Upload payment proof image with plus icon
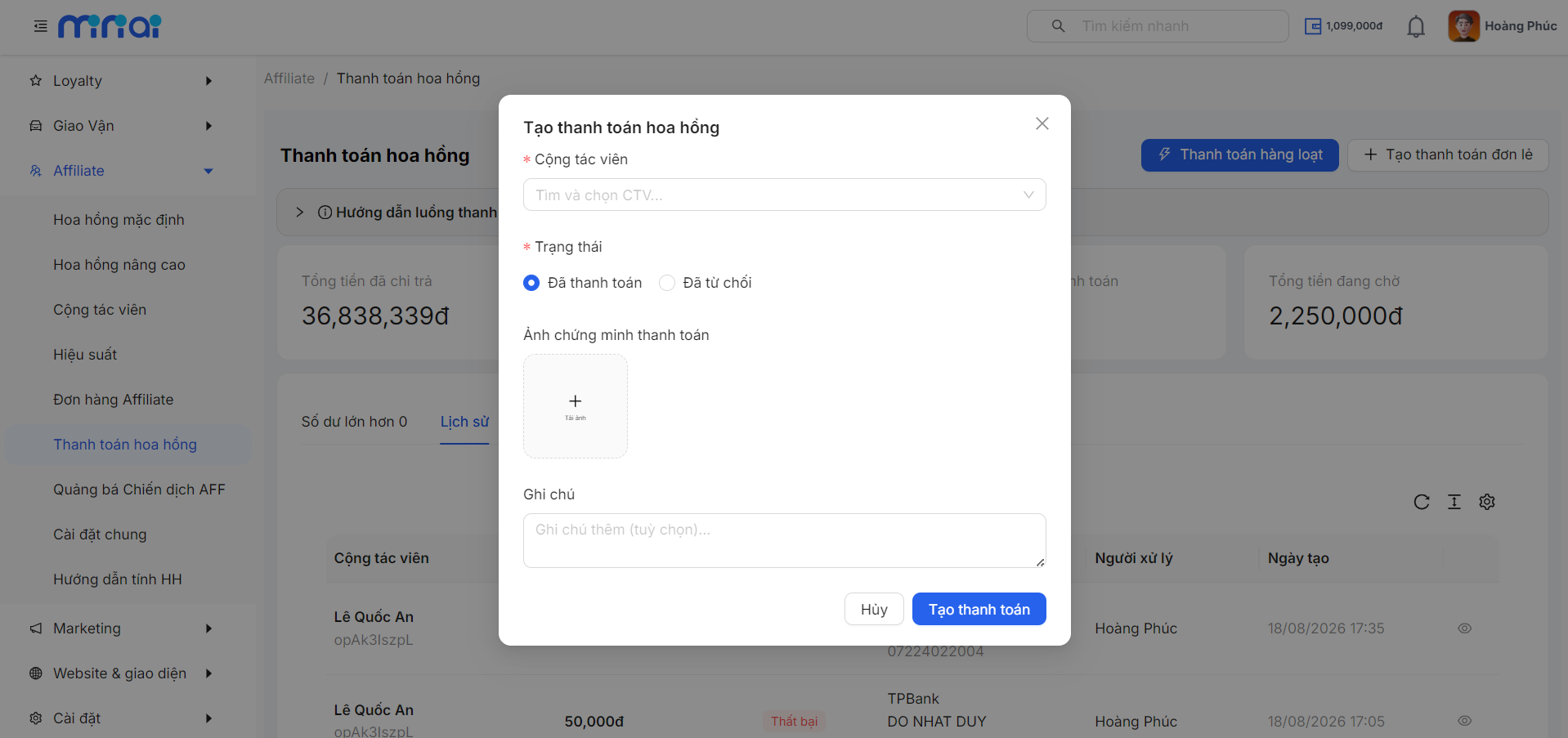This screenshot has width=1568, height=738. point(576,406)
